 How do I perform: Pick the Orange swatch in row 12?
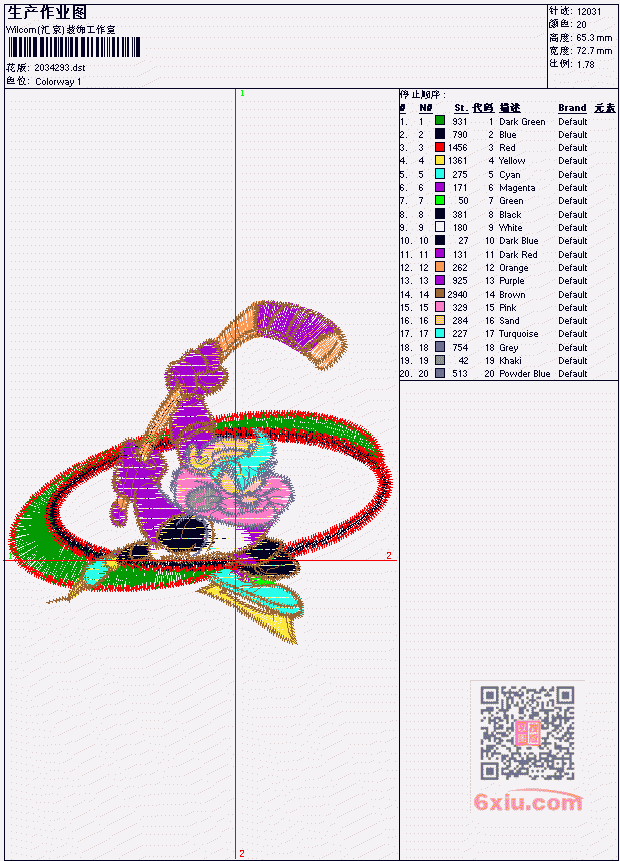(440, 267)
